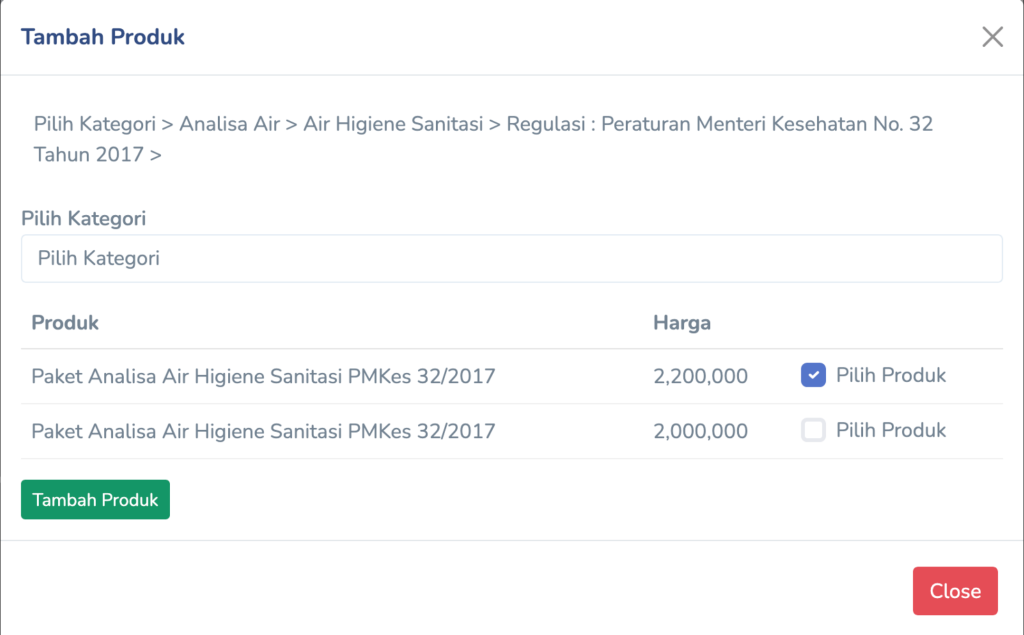Image resolution: width=1024 pixels, height=635 pixels.
Task: Close the modal with the X icon
Action: click(992, 38)
